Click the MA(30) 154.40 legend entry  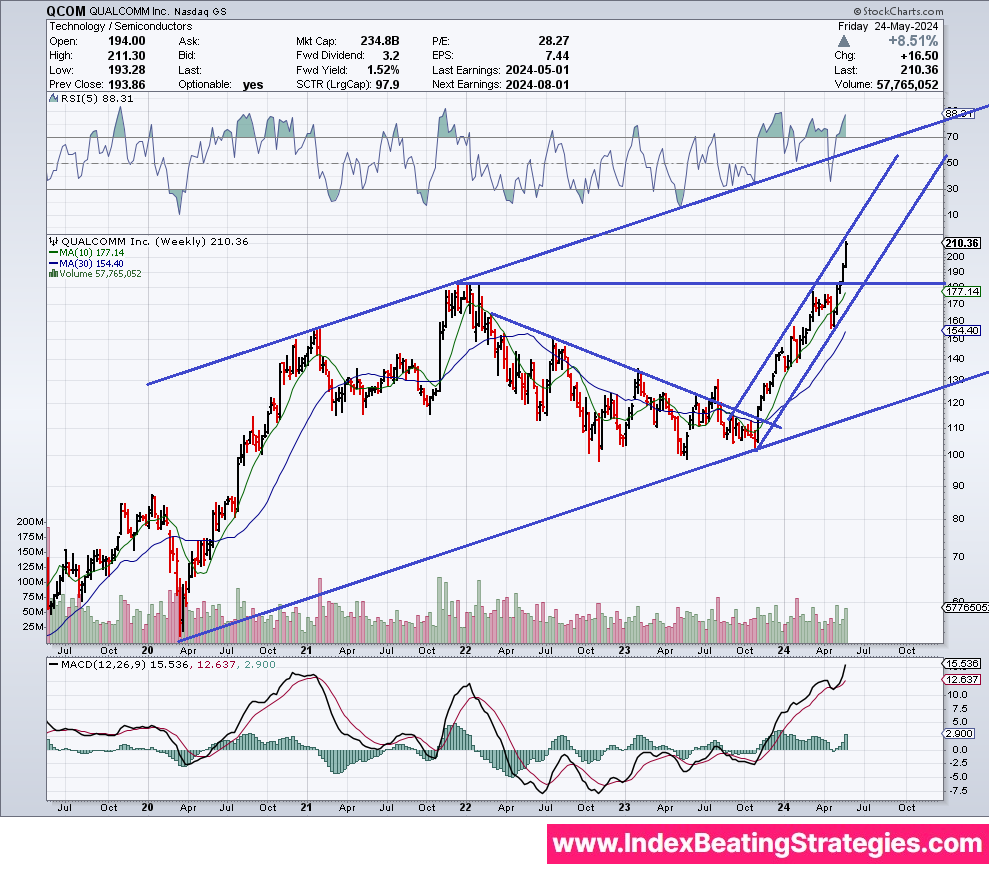[92, 264]
